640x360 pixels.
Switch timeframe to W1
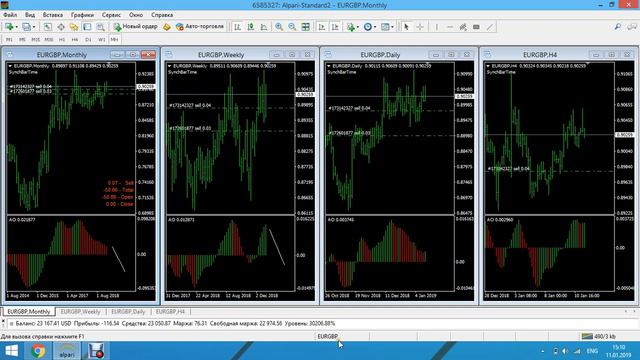click(101, 40)
